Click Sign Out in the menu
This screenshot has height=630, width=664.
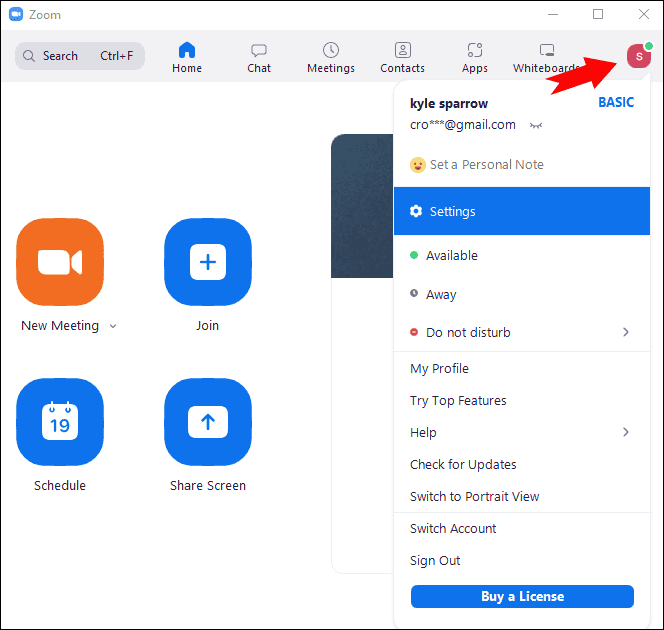(435, 561)
